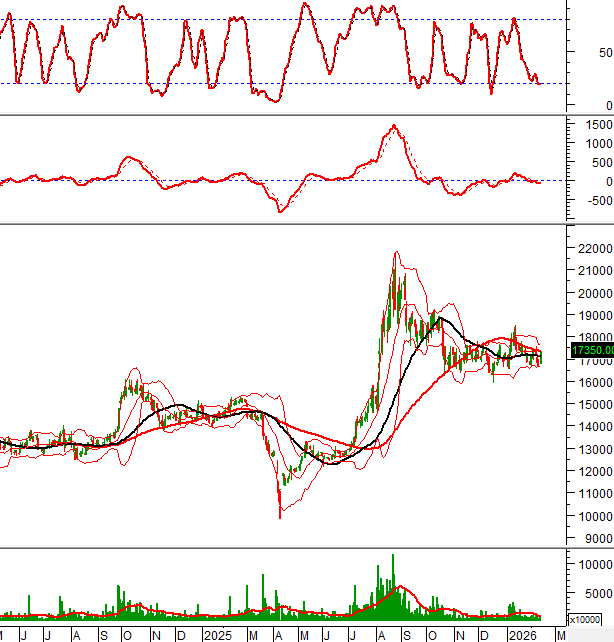Screen dimensions: 614x642
Task: Click the highest candlestick peak near 22000
Action: (x=397, y=254)
